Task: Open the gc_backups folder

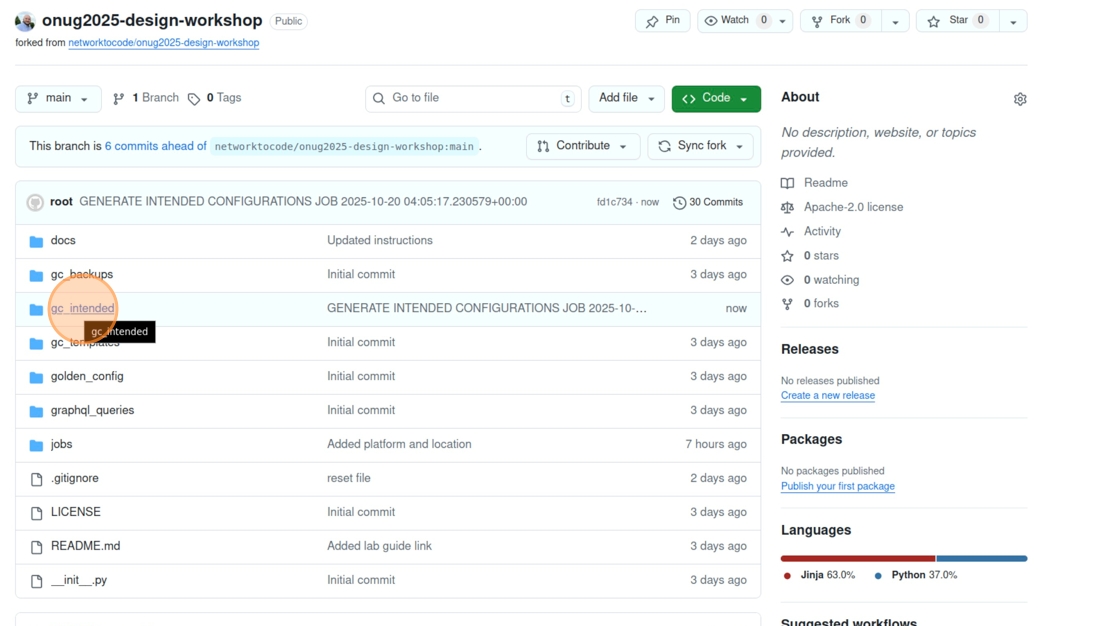Action: coord(81,274)
